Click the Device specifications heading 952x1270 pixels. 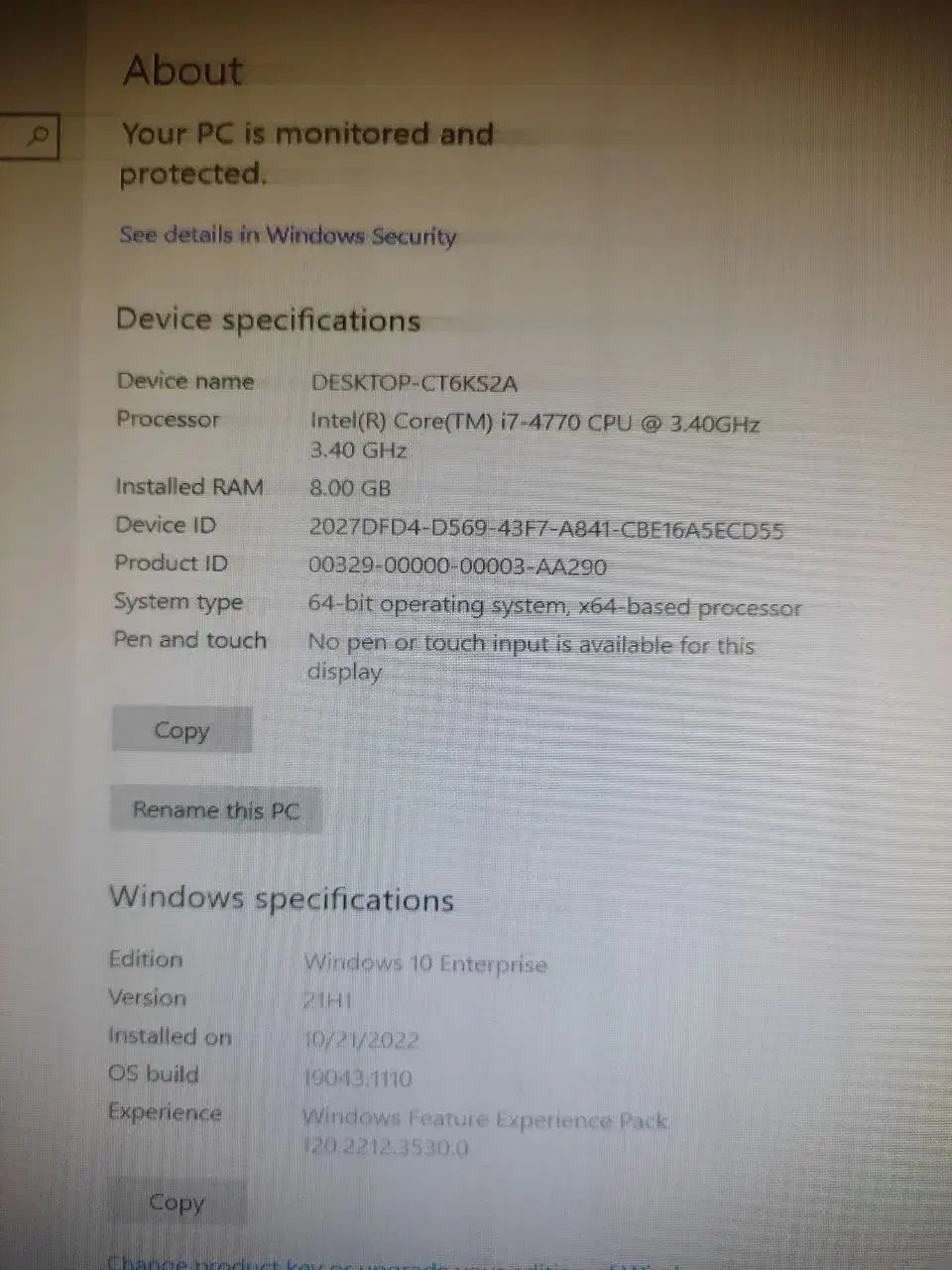pyautogui.click(x=268, y=320)
